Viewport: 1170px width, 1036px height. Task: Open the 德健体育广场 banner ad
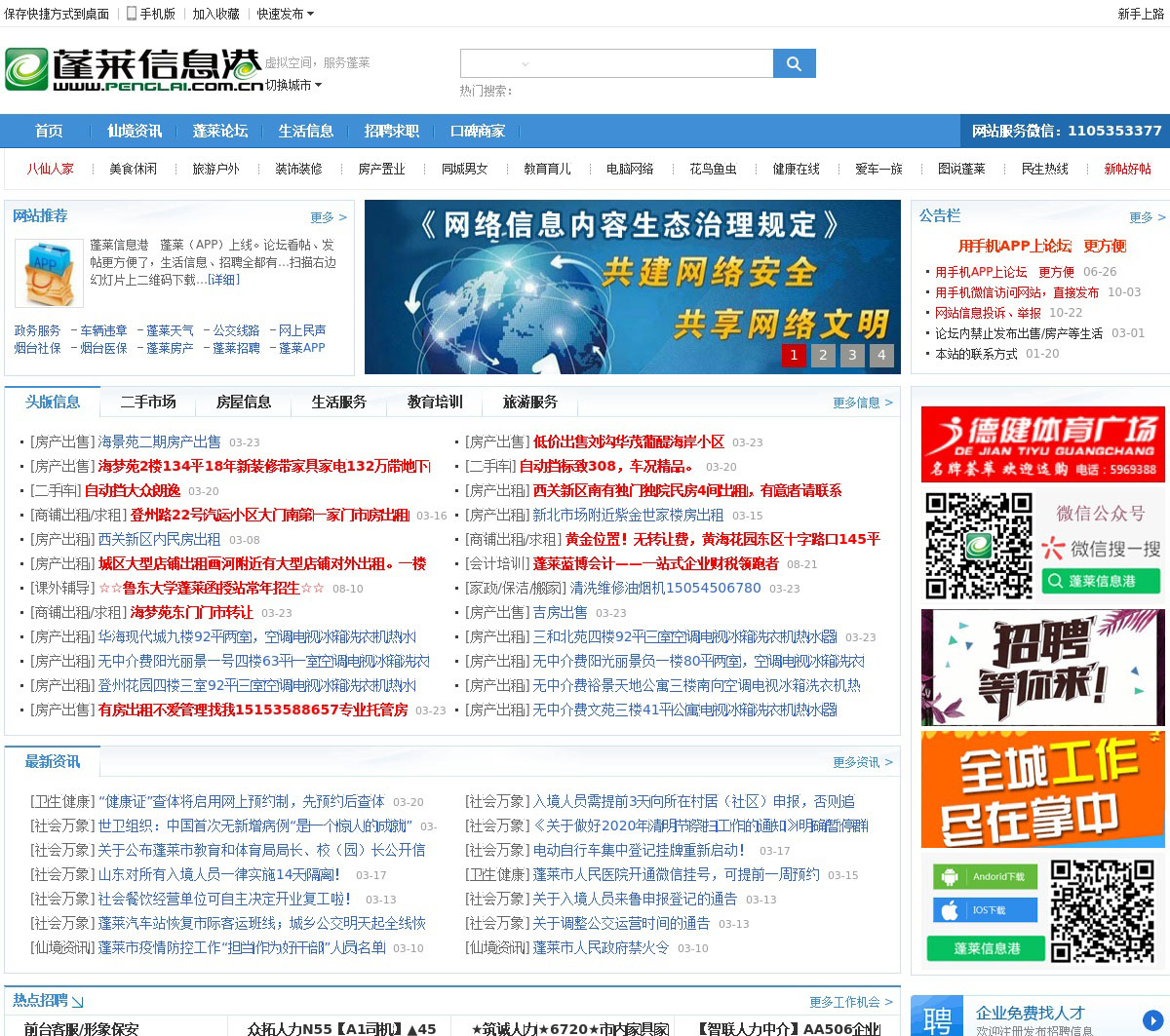click(1042, 443)
